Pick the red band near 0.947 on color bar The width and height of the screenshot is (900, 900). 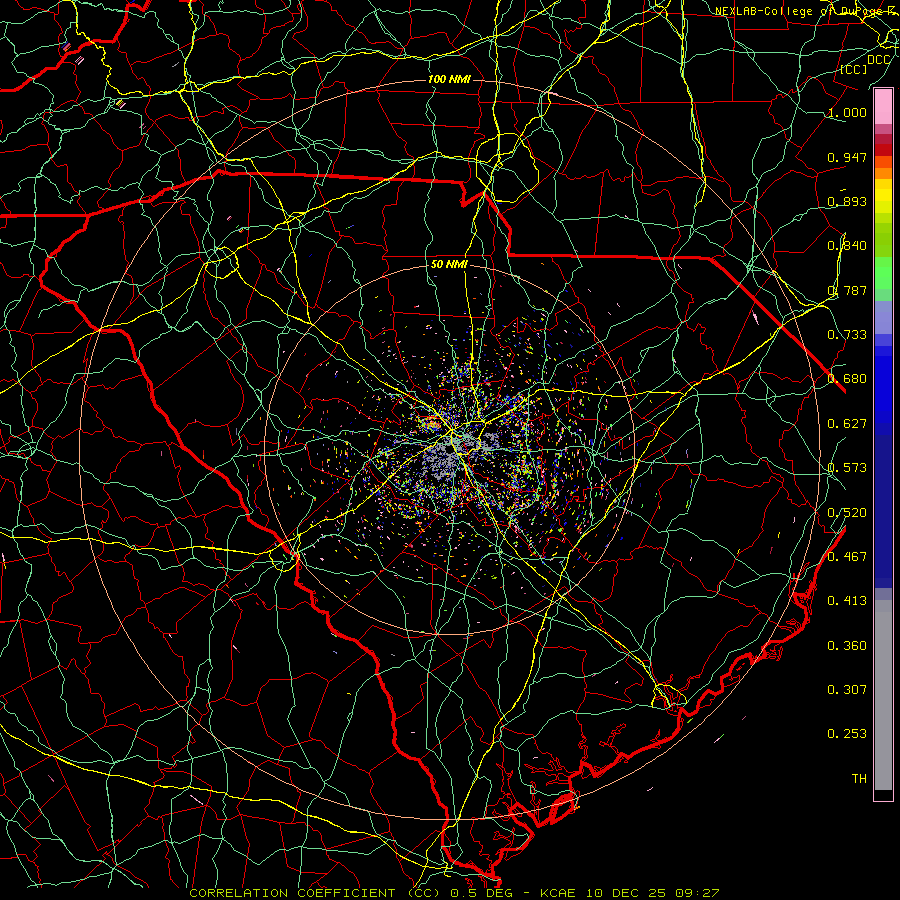(x=883, y=150)
